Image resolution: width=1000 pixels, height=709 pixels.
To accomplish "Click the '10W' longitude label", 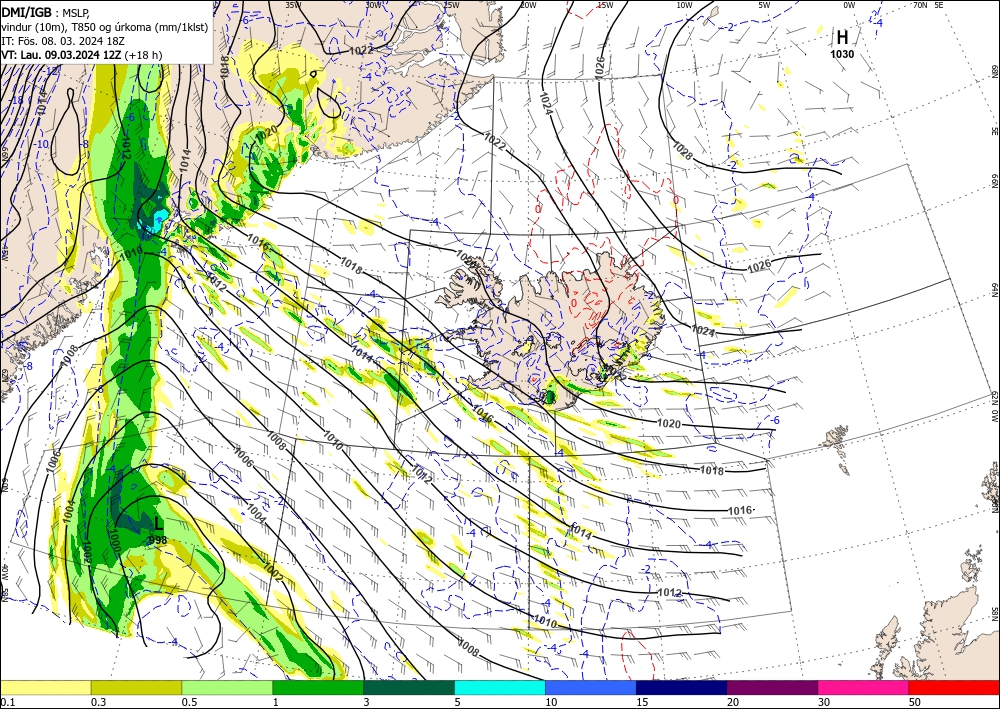I will pos(684,5).
